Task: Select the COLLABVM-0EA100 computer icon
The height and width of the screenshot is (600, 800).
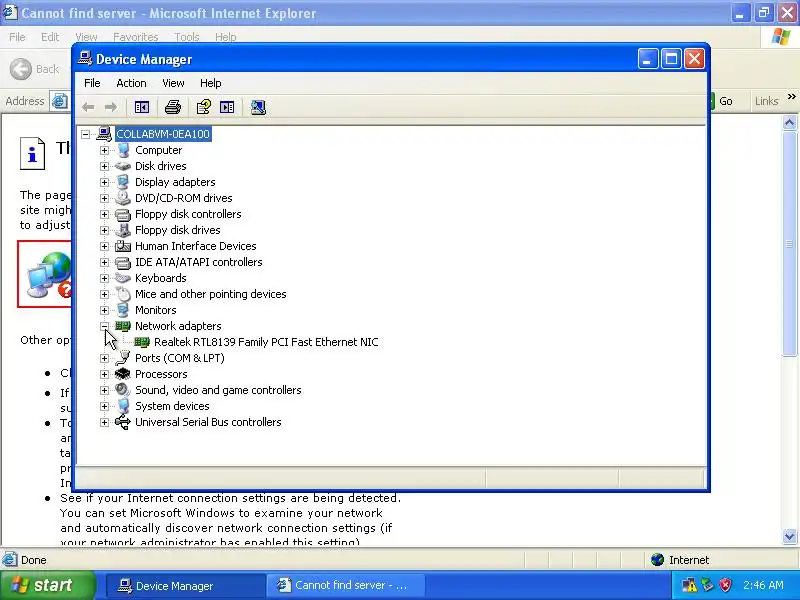Action: click(x=104, y=134)
